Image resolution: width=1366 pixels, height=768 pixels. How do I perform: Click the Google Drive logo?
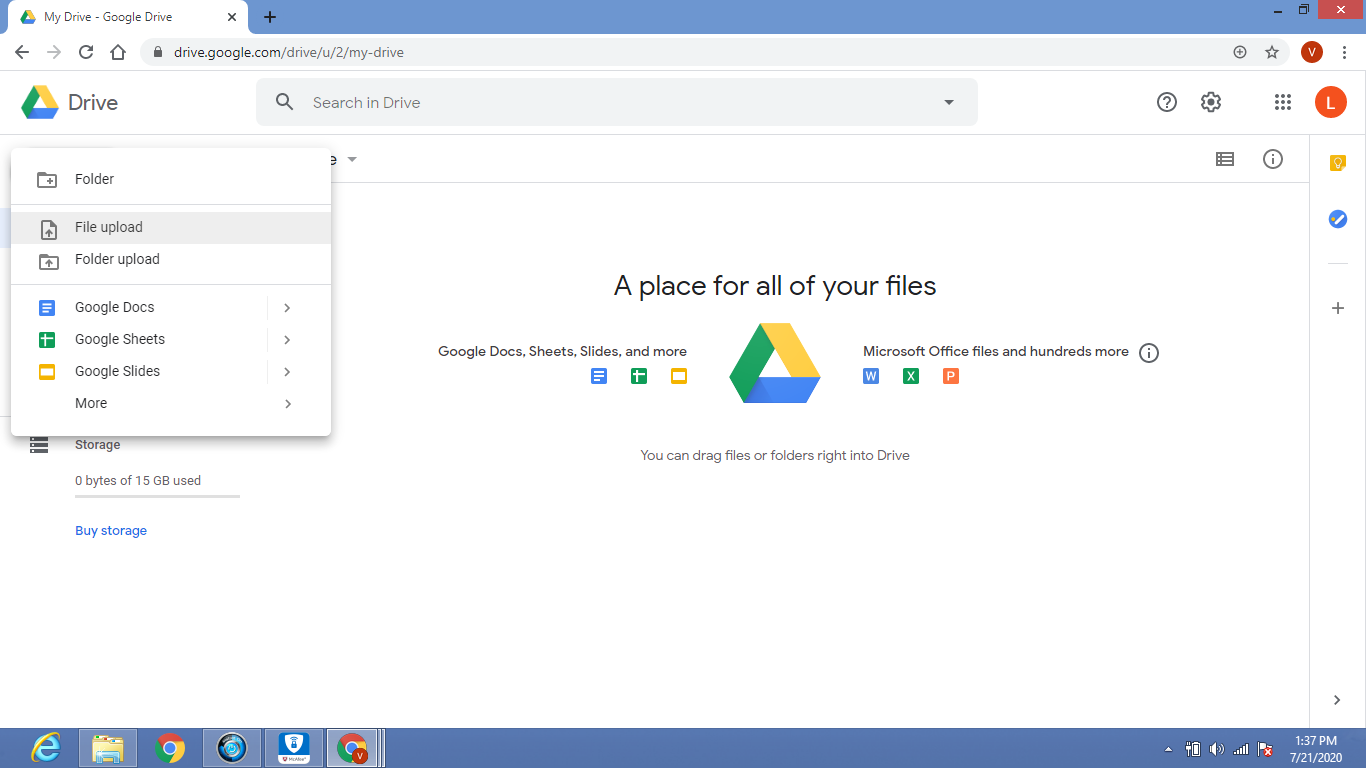40,103
